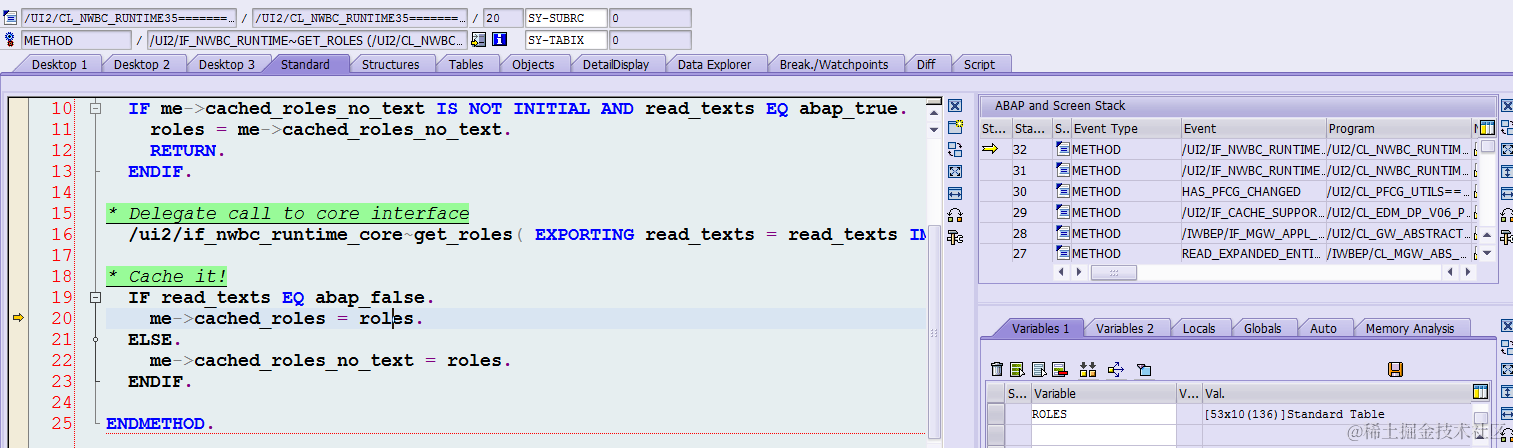The height and width of the screenshot is (448, 1513).
Task: Click the filter tag icon in variables toolbar
Action: pyautogui.click(x=1144, y=369)
